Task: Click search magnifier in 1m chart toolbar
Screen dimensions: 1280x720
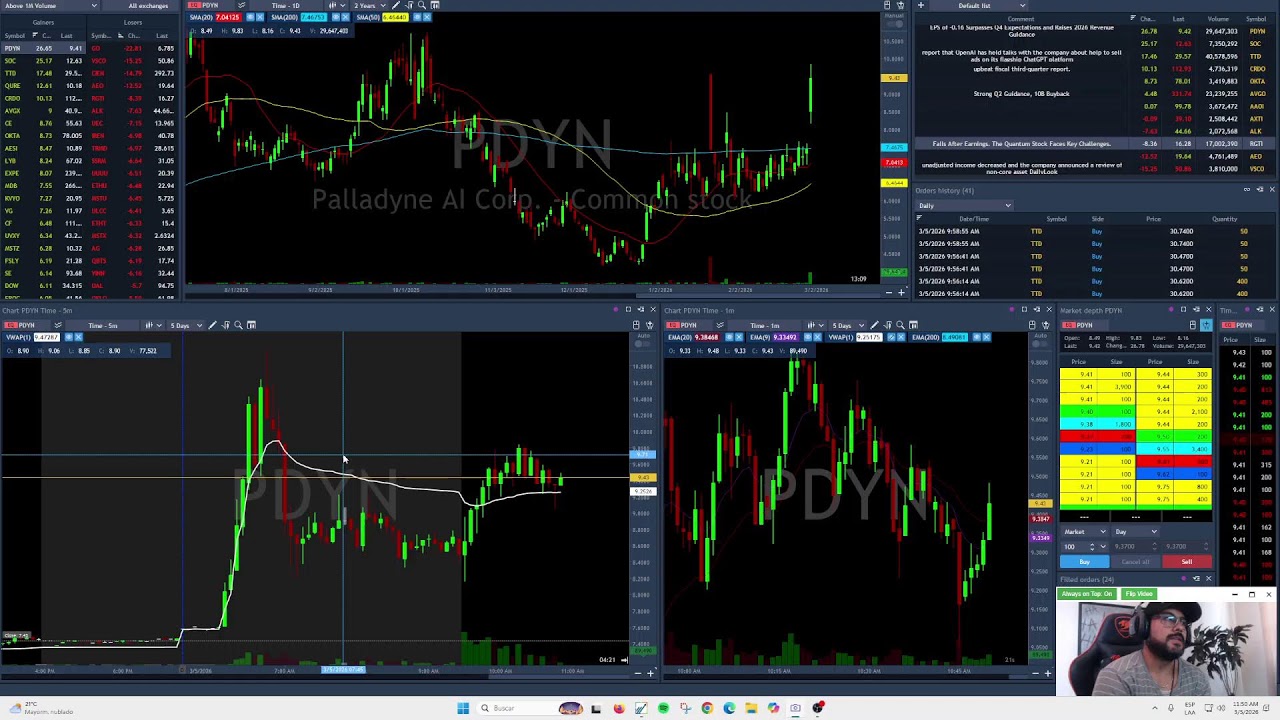Action: [x=900, y=325]
